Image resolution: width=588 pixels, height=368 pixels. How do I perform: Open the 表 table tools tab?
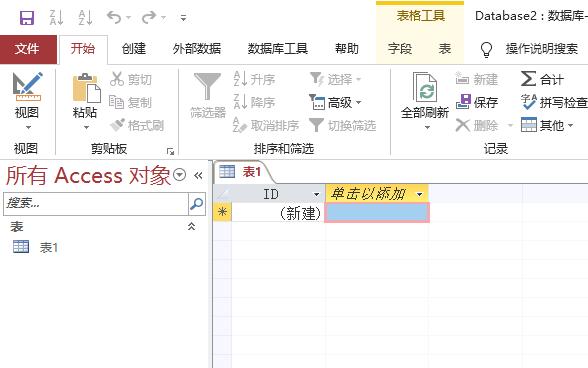[445, 49]
